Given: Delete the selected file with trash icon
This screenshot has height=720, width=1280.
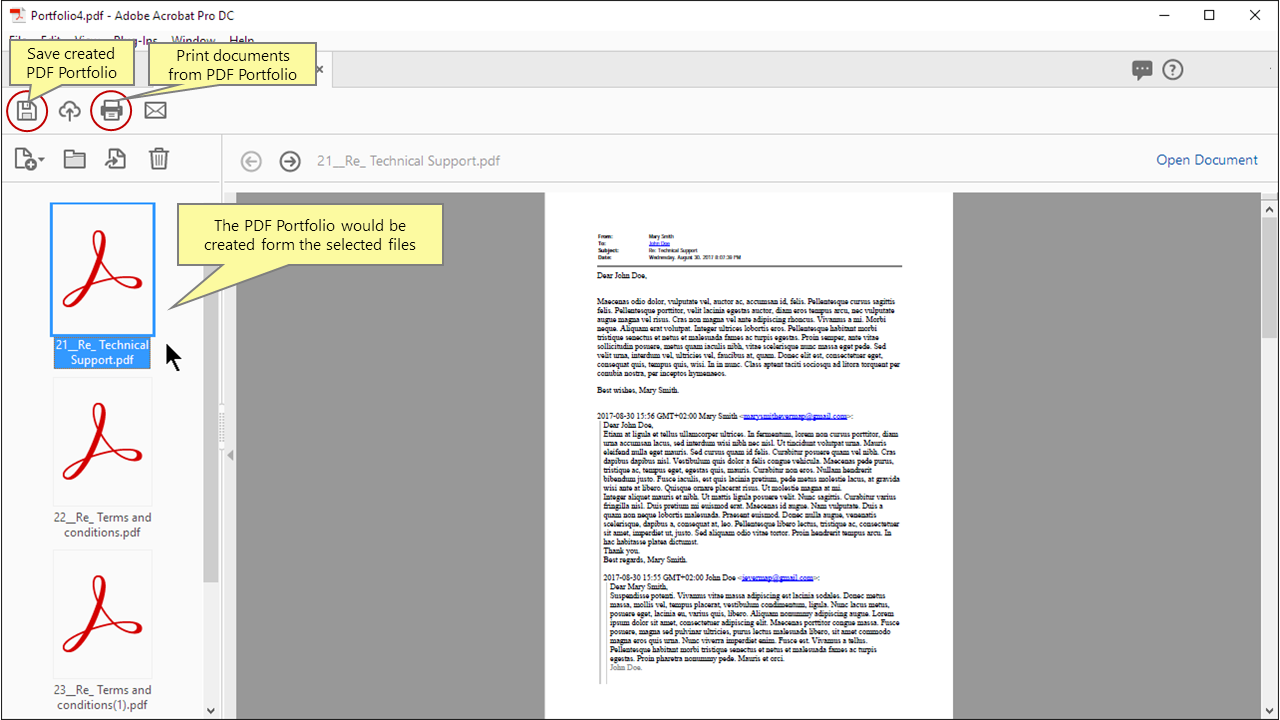Looking at the screenshot, I should point(158,158).
